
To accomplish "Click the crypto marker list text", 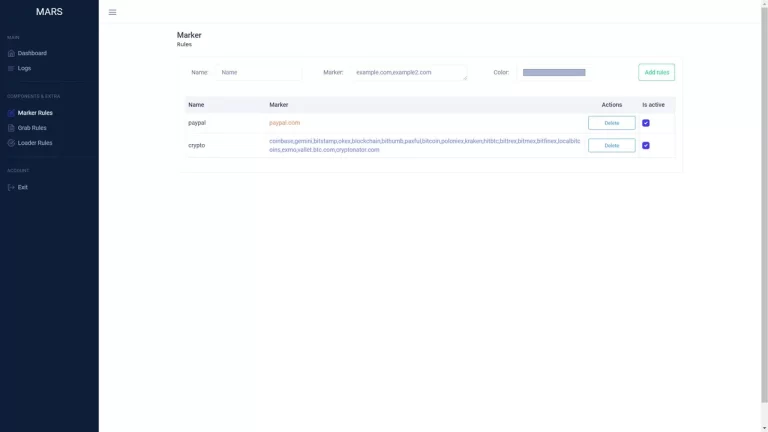I will (425, 145).
